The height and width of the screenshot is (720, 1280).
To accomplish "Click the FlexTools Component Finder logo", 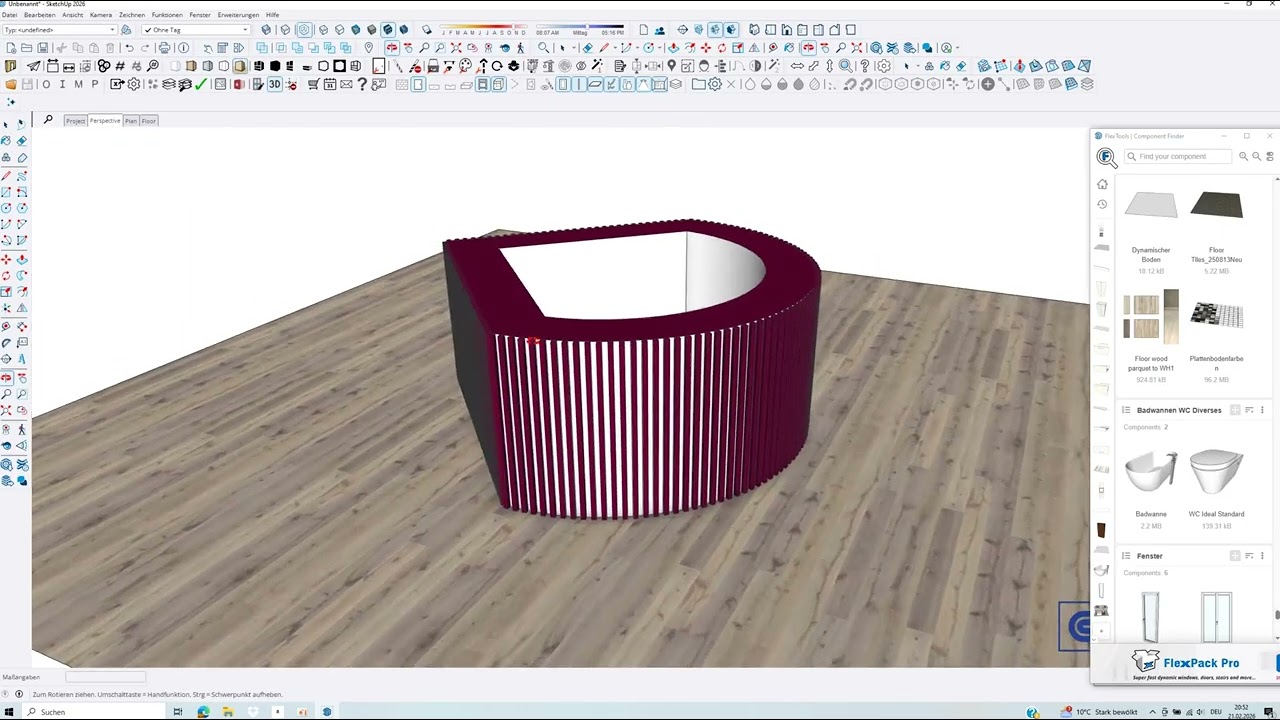I will tap(1105, 156).
